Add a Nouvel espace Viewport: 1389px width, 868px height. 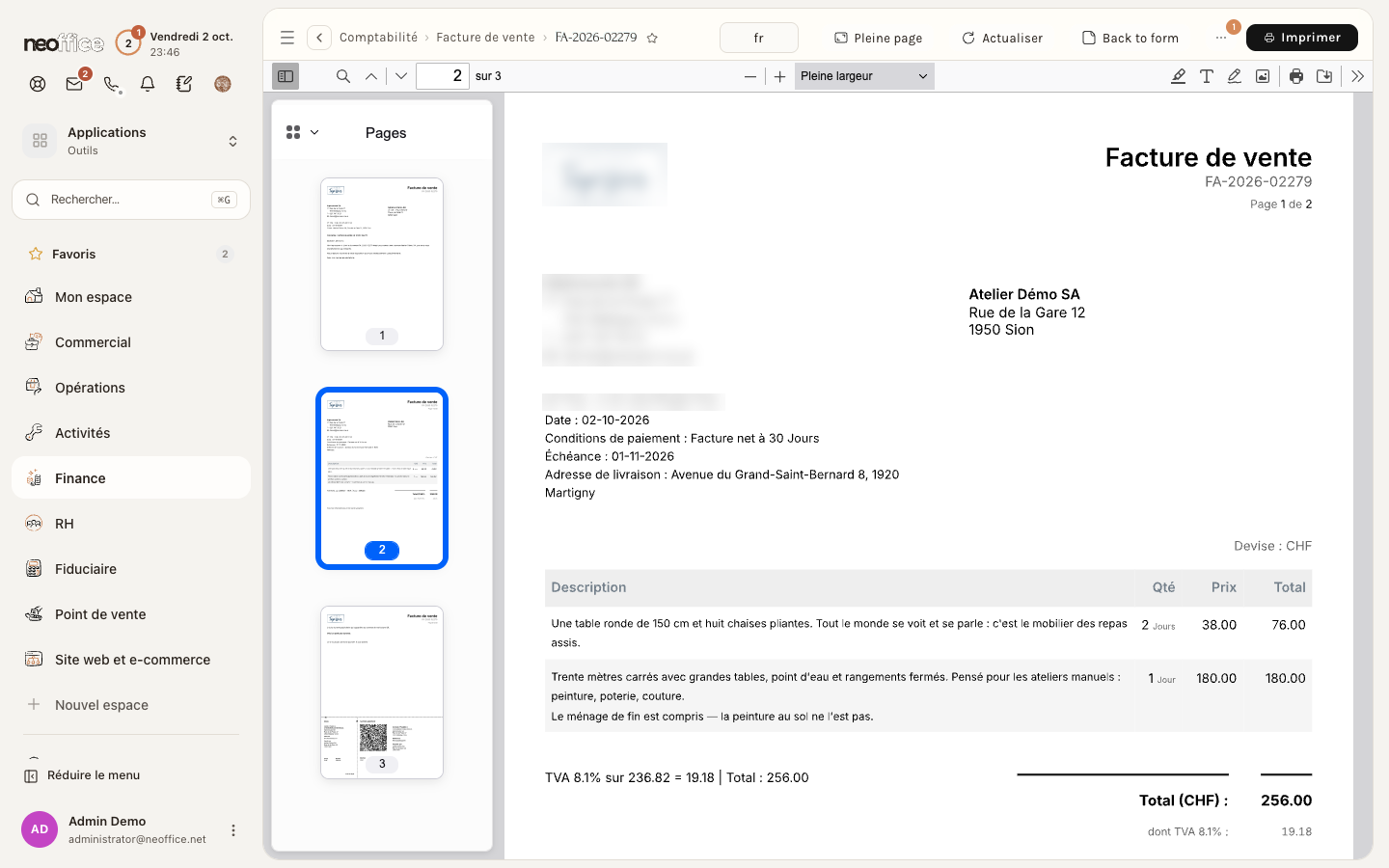tap(131, 705)
